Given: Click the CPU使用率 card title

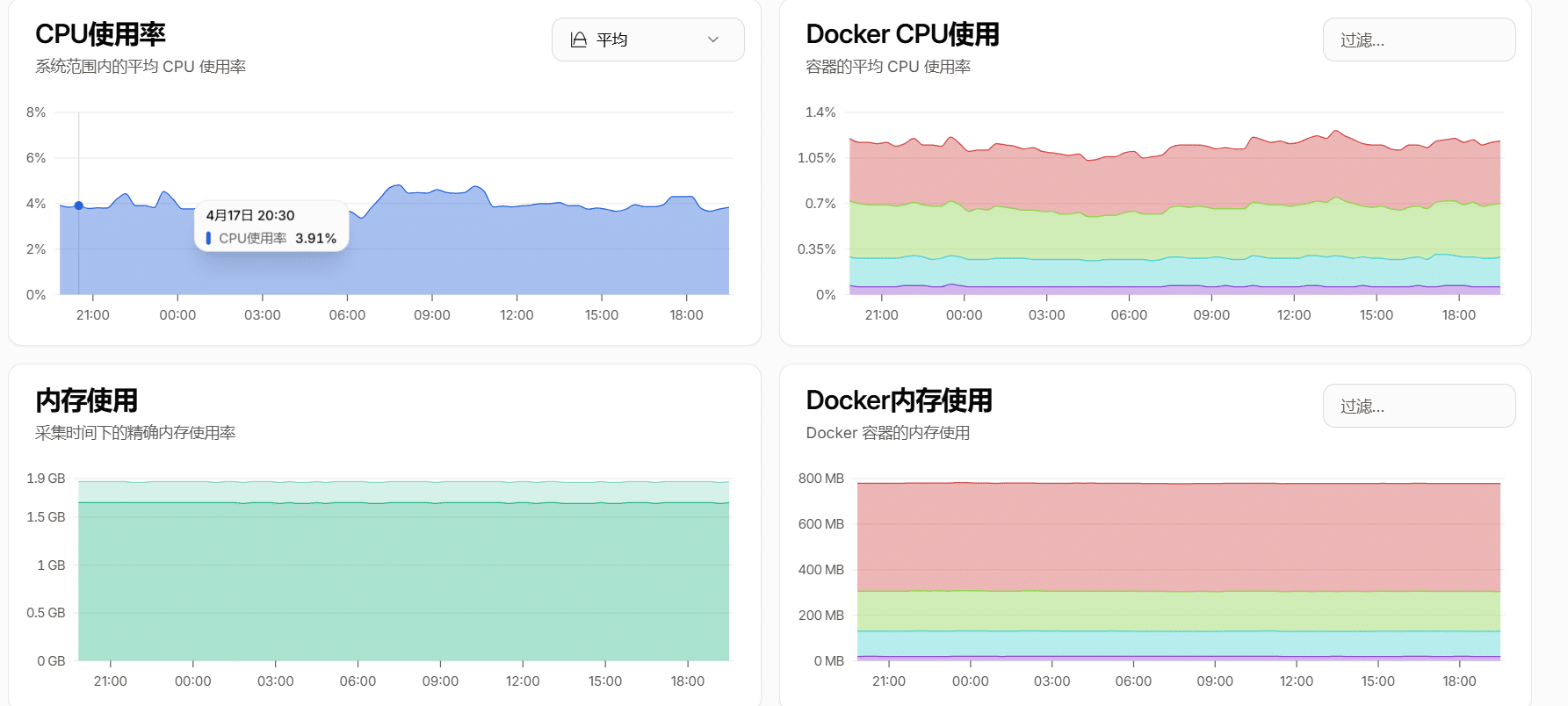Looking at the screenshot, I should pyautogui.click(x=100, y=34).
